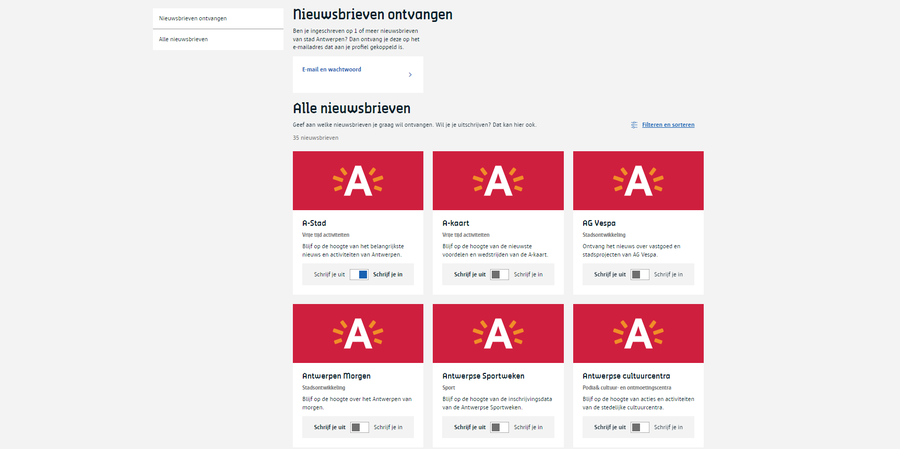
Task: Toggle the Antwerpen Morgen subscription switch
Action: click(359, 427)
